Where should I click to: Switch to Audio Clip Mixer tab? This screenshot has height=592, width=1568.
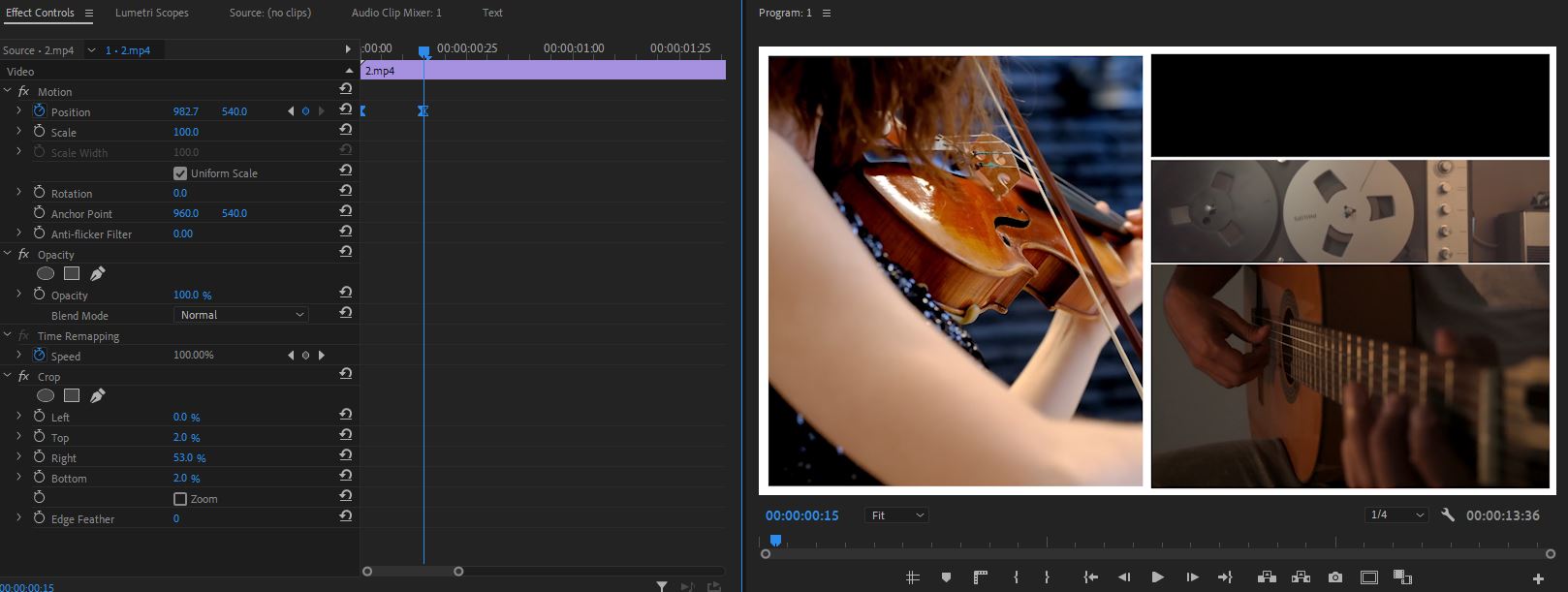(396, 13)
